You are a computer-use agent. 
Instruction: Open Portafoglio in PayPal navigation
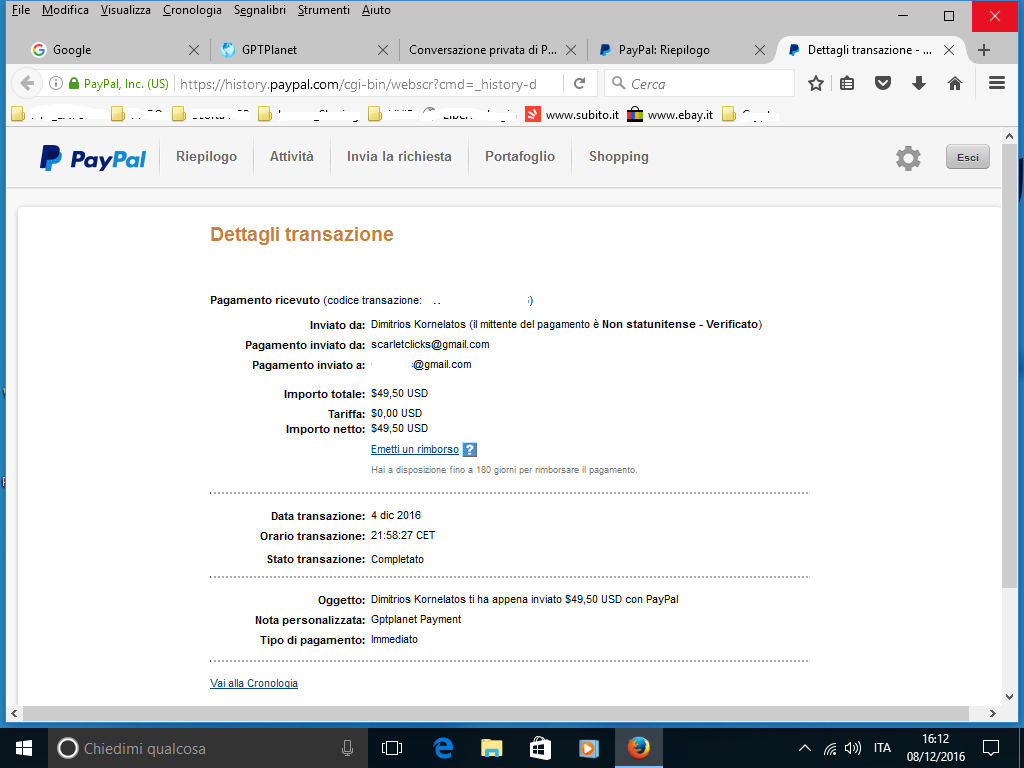click(x=520, y=157)
